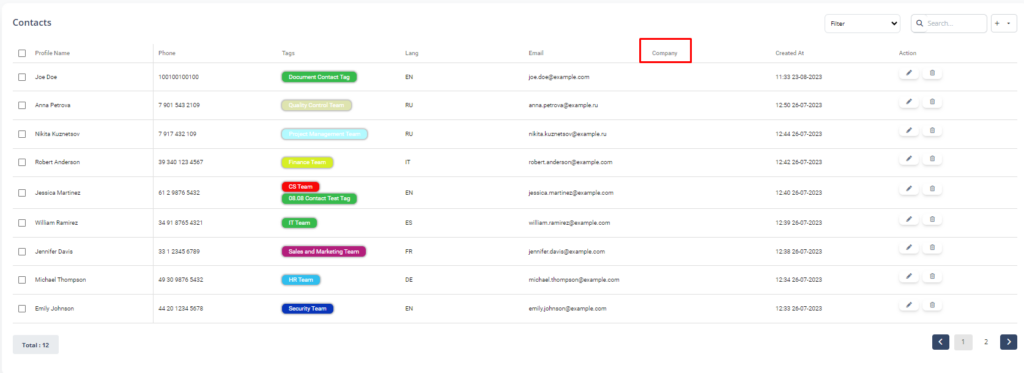Click email joe.doe@example.com
1024x373 pixels.
click(x=559, y=77)
